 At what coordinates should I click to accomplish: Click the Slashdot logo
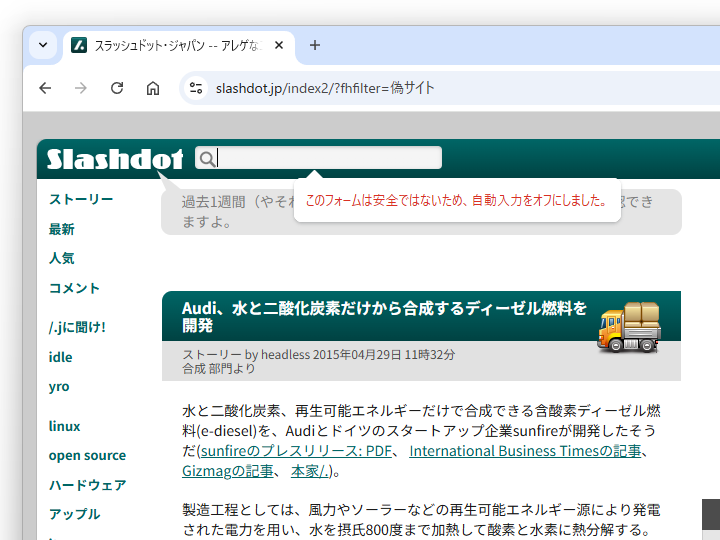click(x=115, y=160)
